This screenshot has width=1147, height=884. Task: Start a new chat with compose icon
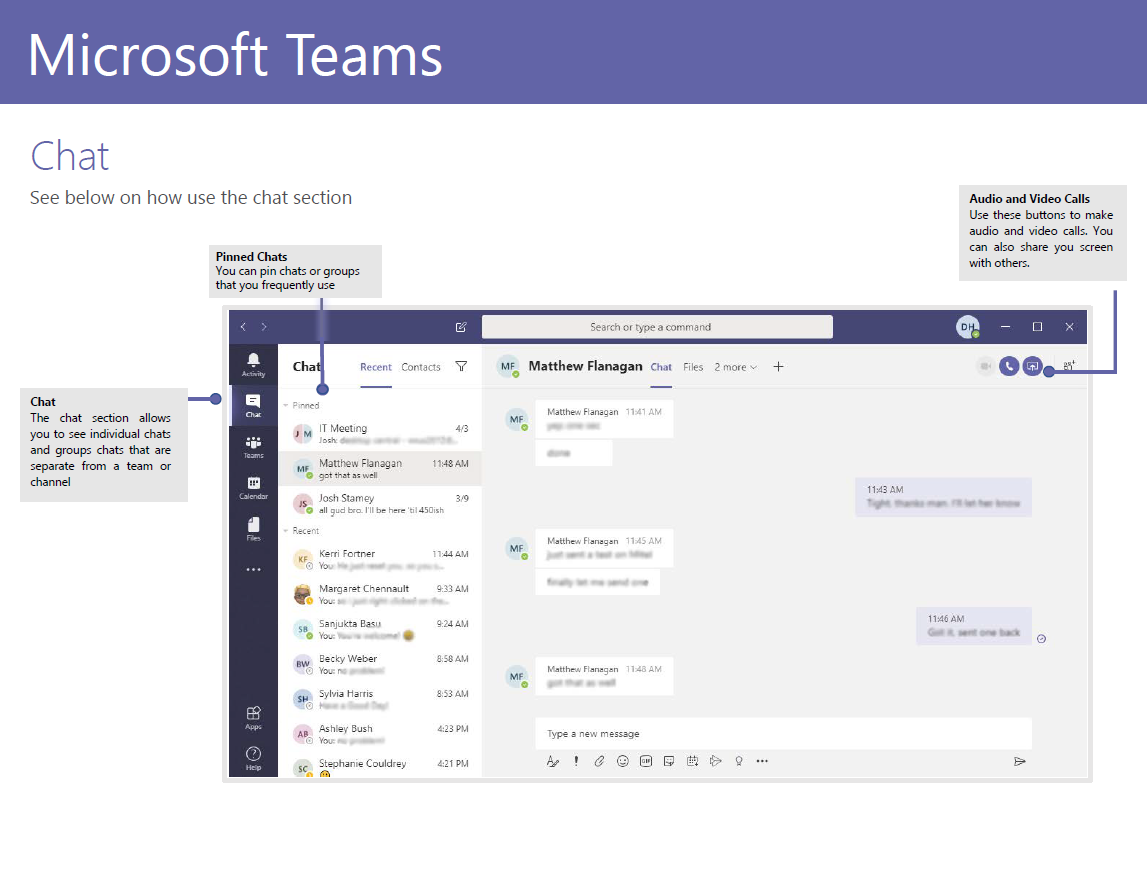coord(461,327)
